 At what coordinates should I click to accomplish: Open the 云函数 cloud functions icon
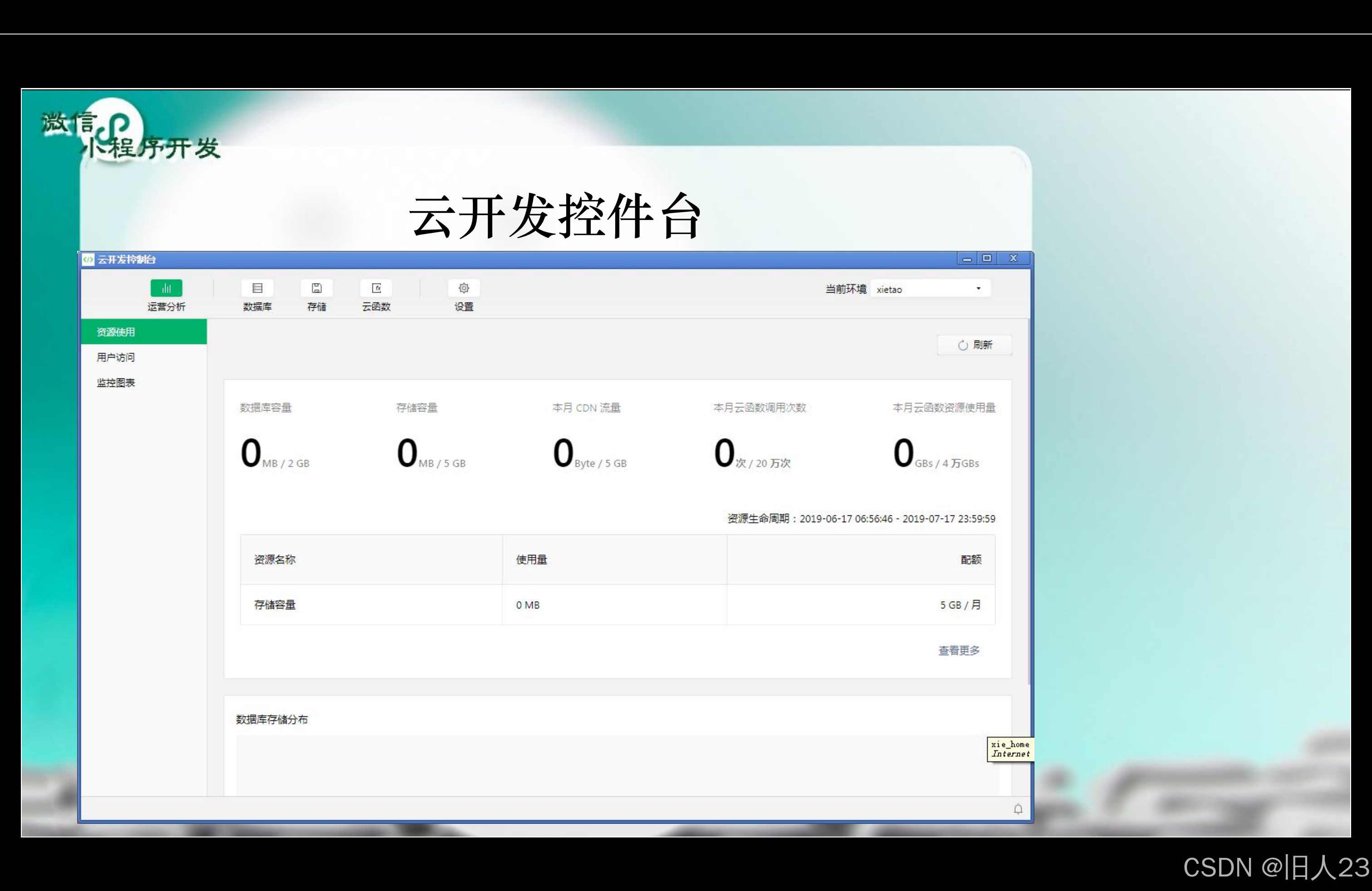376,288
